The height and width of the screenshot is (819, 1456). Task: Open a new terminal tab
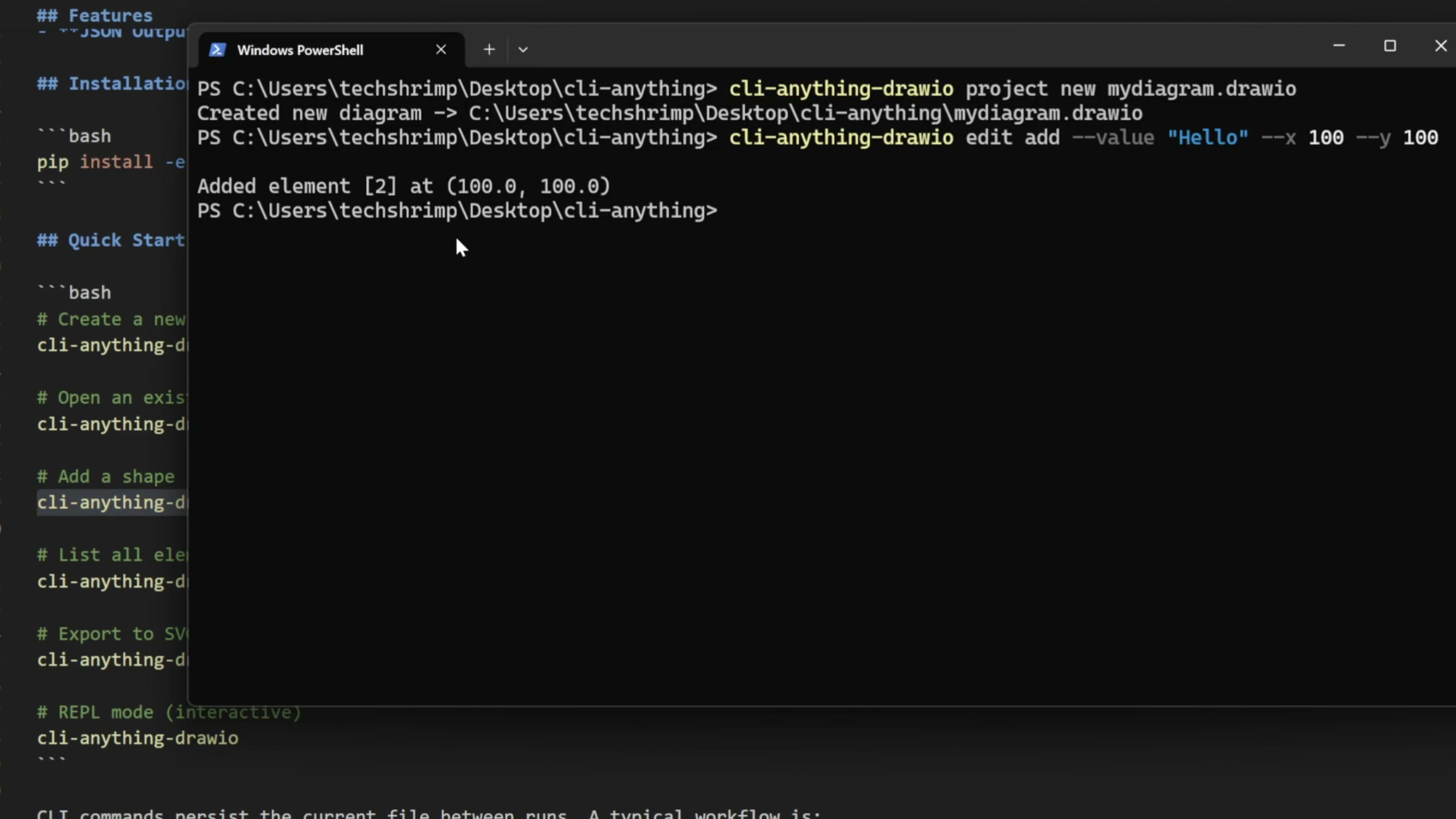click(x=490, y=50)
